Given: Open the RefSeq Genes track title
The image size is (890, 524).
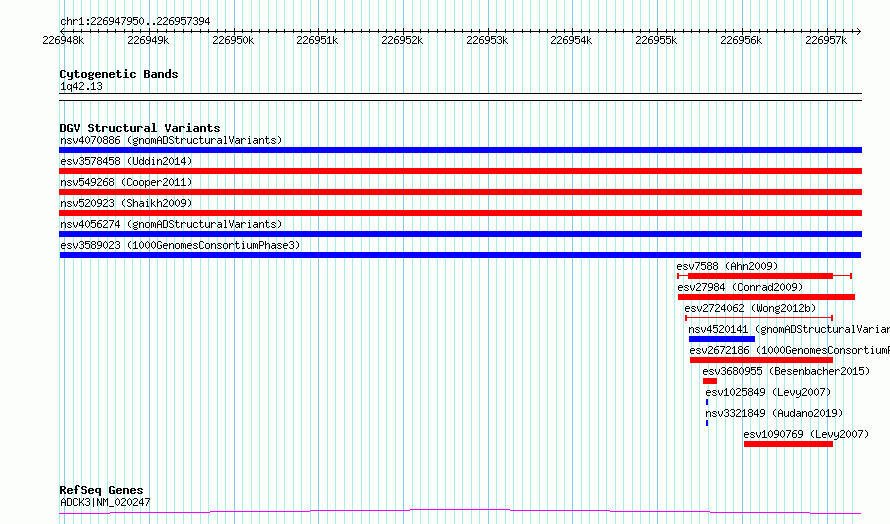Looking at the screenshot, I should [102, 490].
